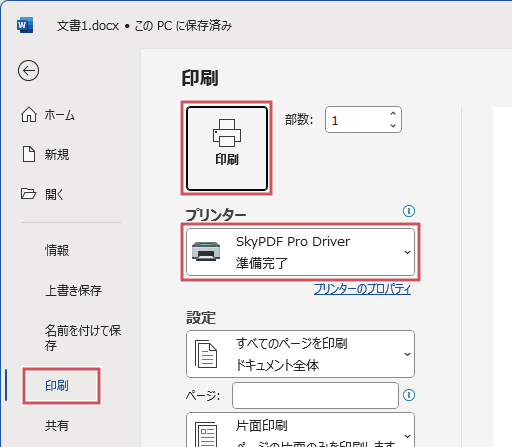512x447 pixels.
Task: Open the 共有 section
Action: (57, 426)
